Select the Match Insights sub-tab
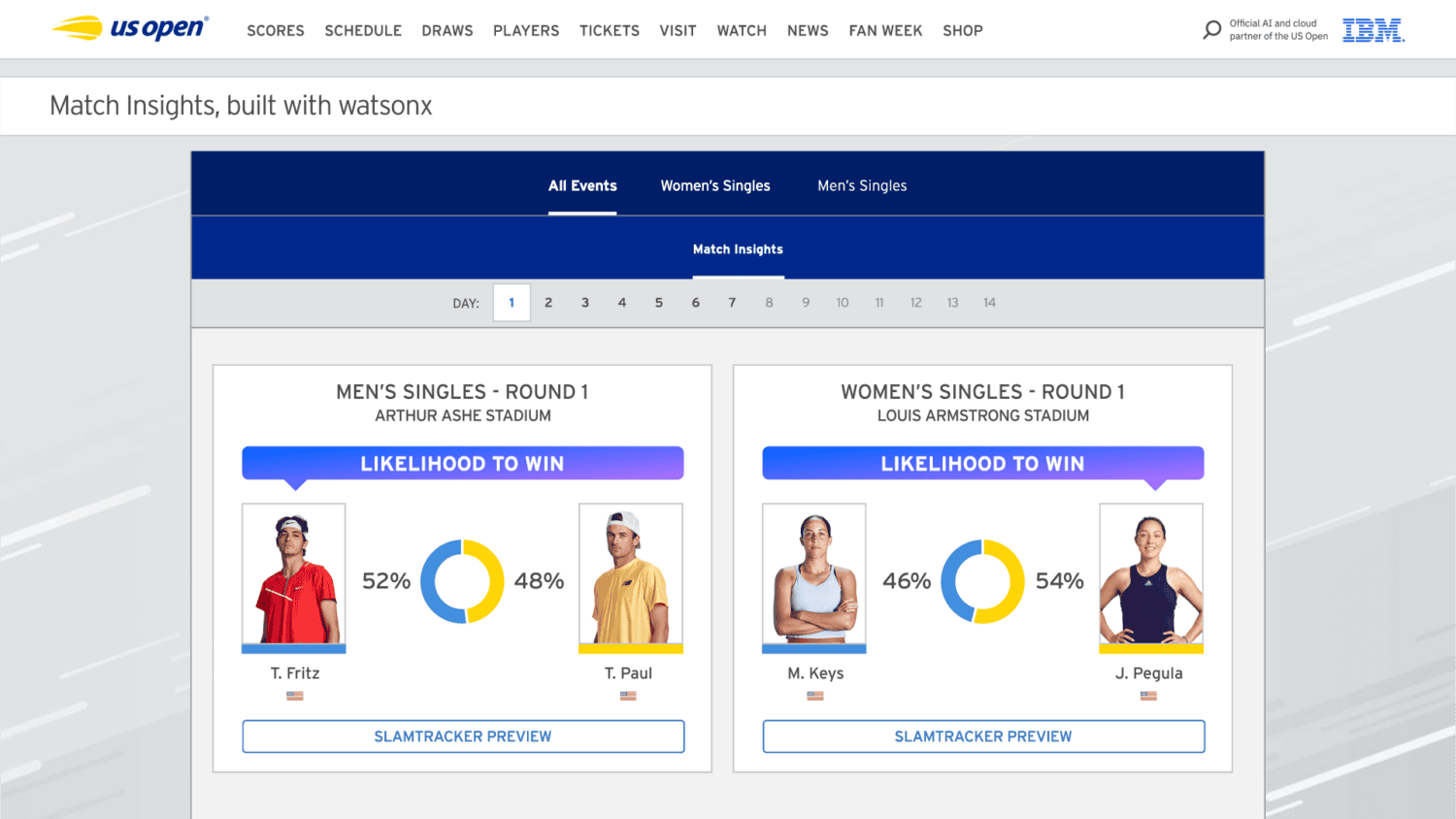This screenshot has width=1456, height=819. pyautogui.click(x=738, y=249)
